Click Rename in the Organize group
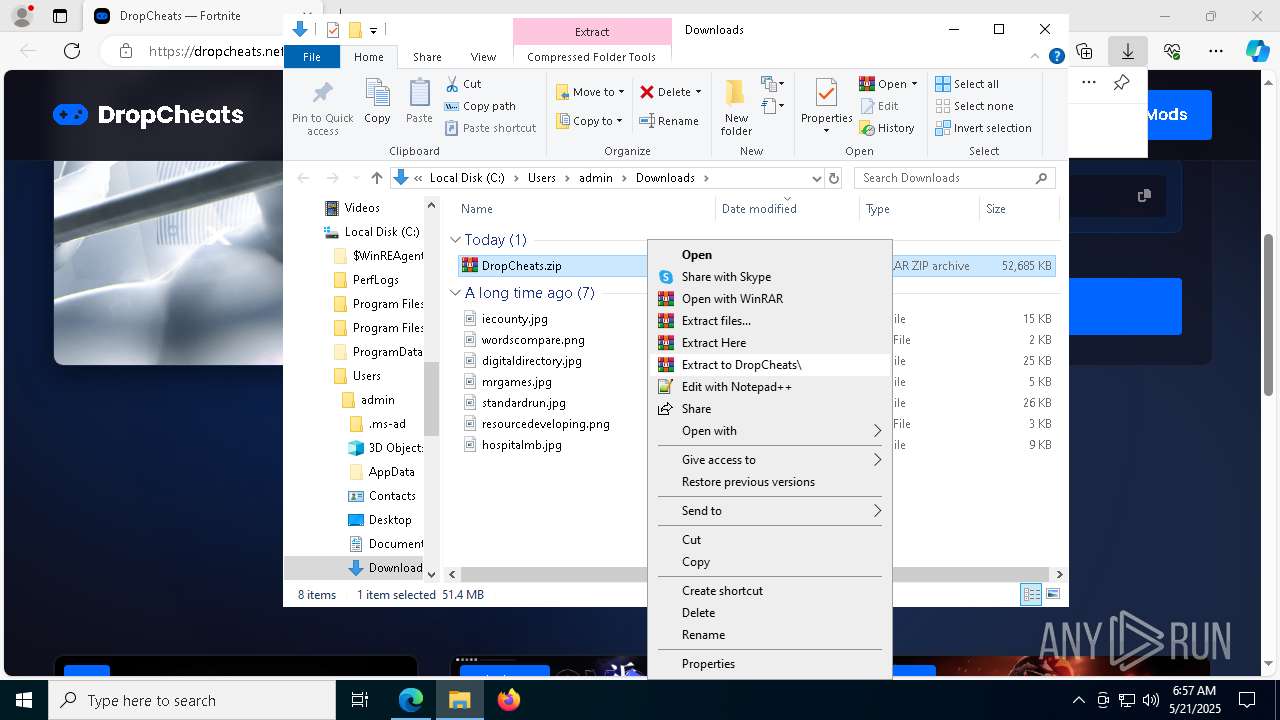1280x720 pixels. [669, 121]
